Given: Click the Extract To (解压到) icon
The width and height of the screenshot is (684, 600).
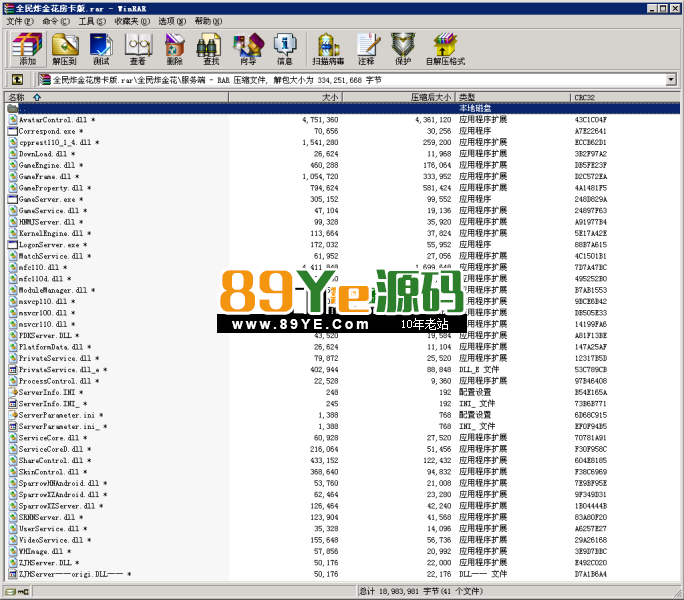Looking at the screenshot, I should click(x=65, y=49).
